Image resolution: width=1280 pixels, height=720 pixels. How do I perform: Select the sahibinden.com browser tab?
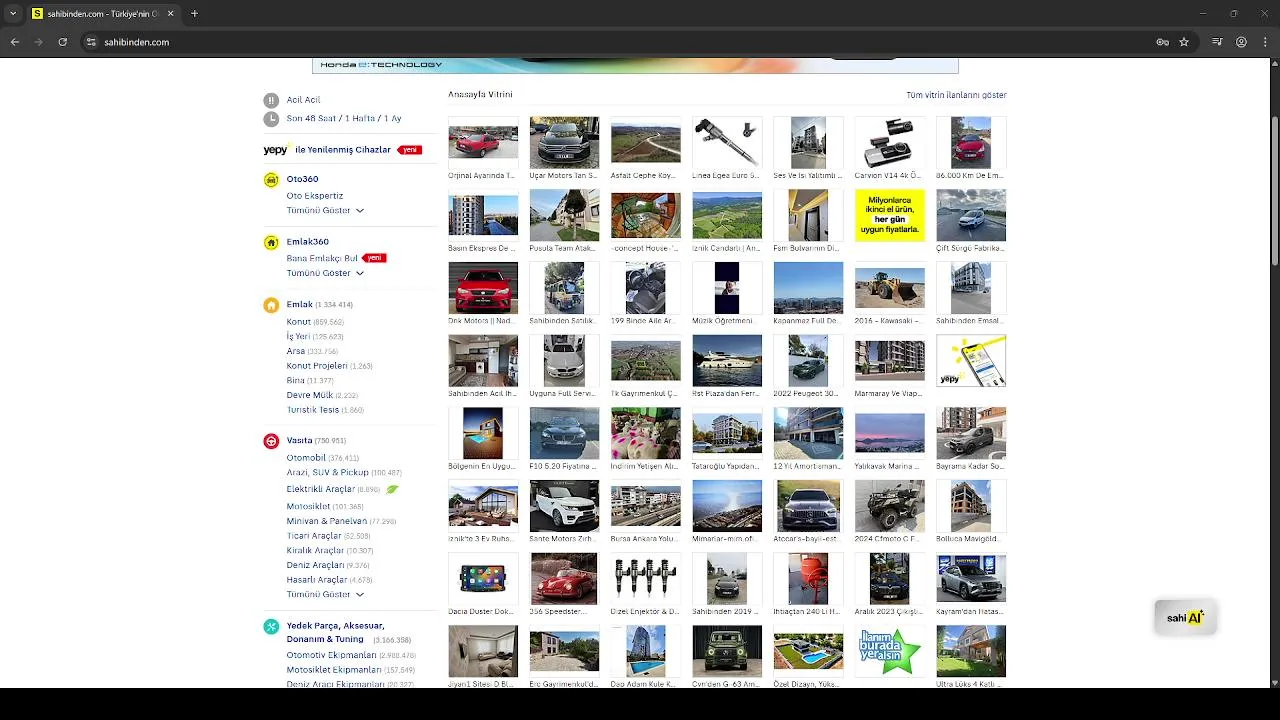point(103,14)
